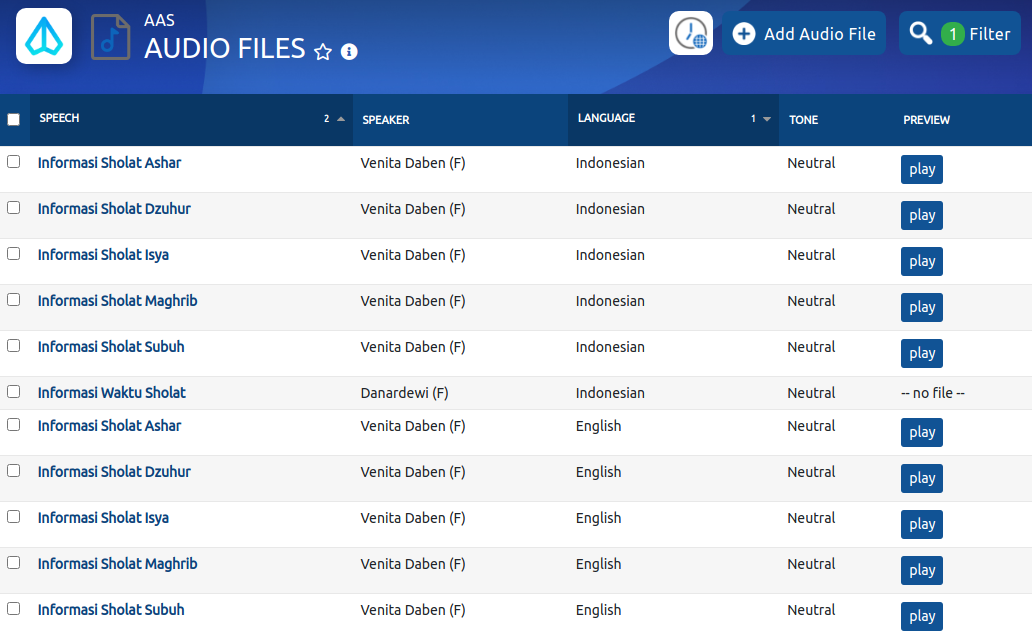Open the Indonesian Informasi Sholat Maghrib link
Screen dimensions: 1032x636
pos(117,301)
